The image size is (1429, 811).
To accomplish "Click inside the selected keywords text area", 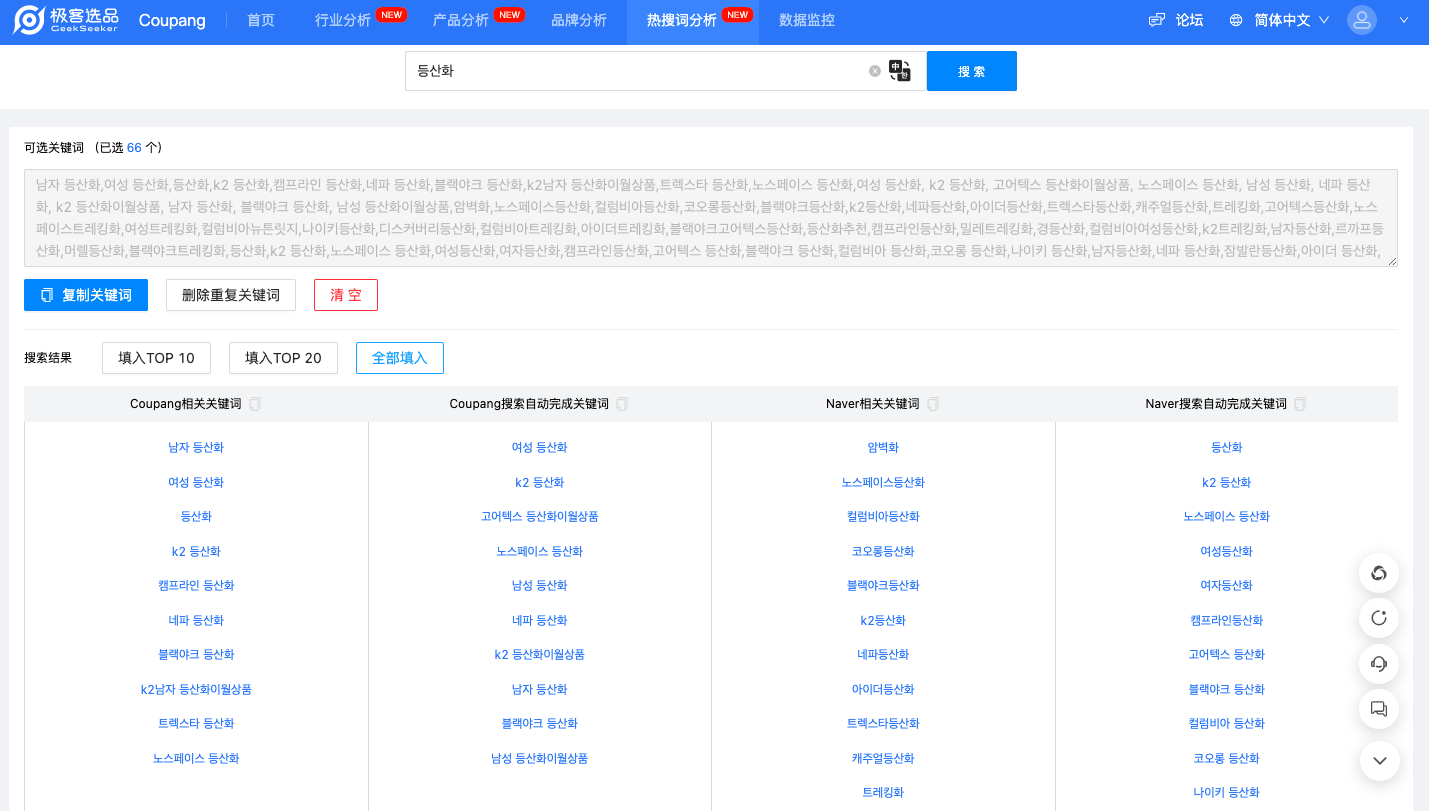I will [710, 218].
